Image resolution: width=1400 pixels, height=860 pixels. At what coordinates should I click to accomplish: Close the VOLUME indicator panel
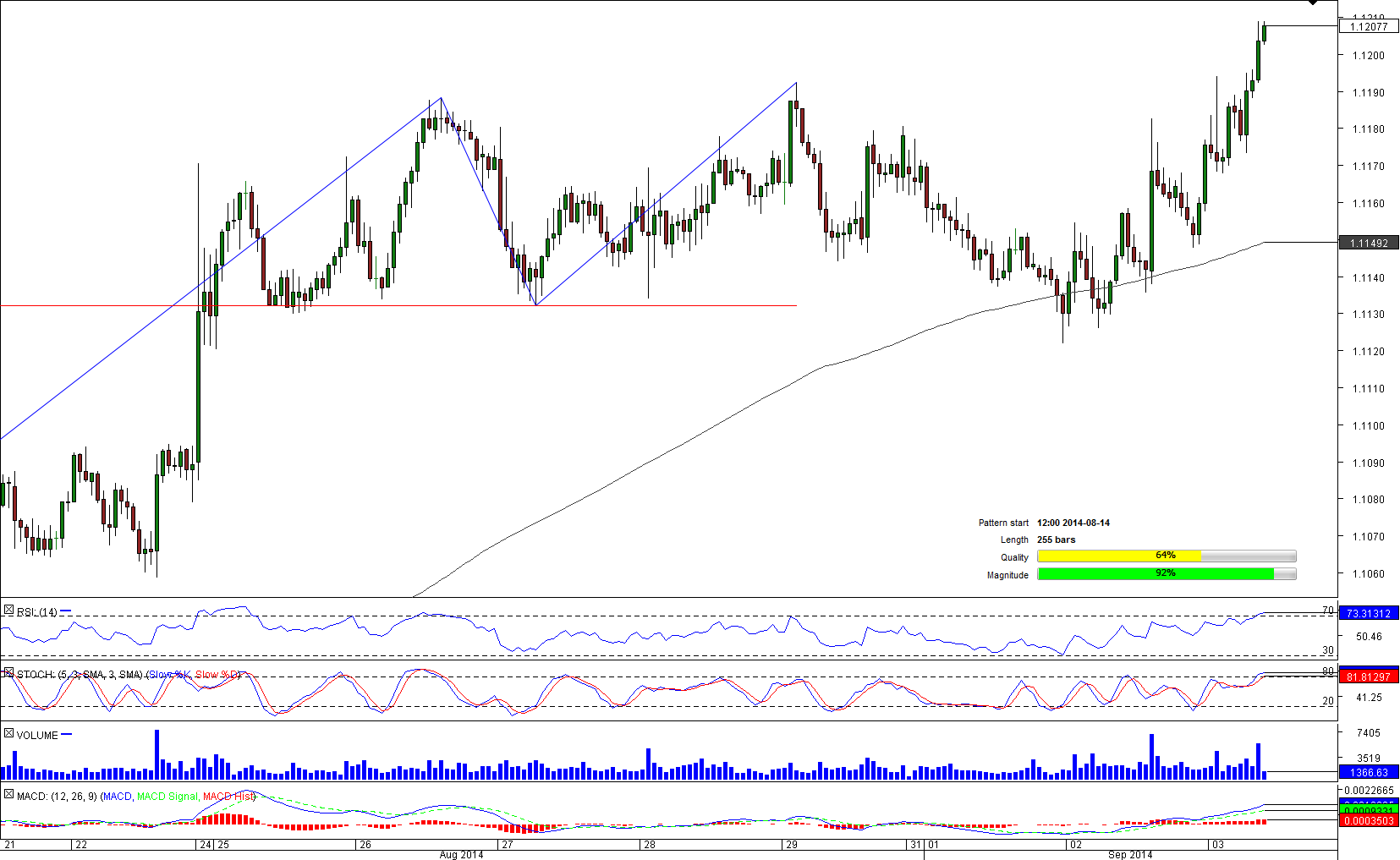point(8,734)
